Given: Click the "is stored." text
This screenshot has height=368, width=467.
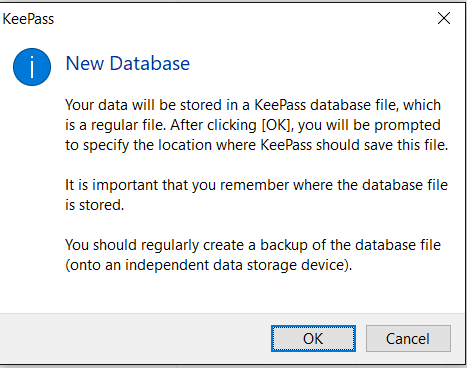Looking at the screenshot, I should (x=95, y=205).
